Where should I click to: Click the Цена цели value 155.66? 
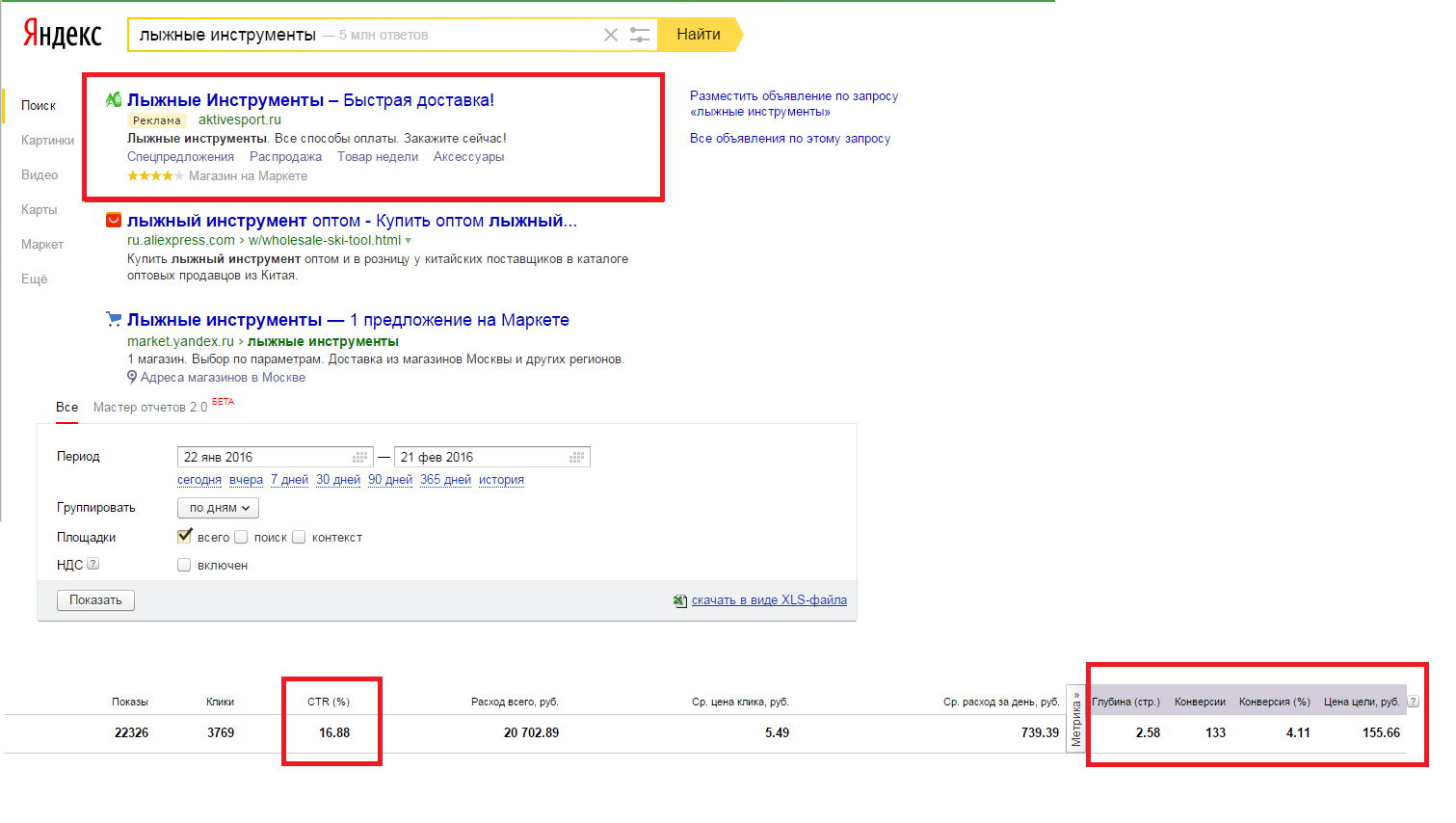tap(1381, 732)
